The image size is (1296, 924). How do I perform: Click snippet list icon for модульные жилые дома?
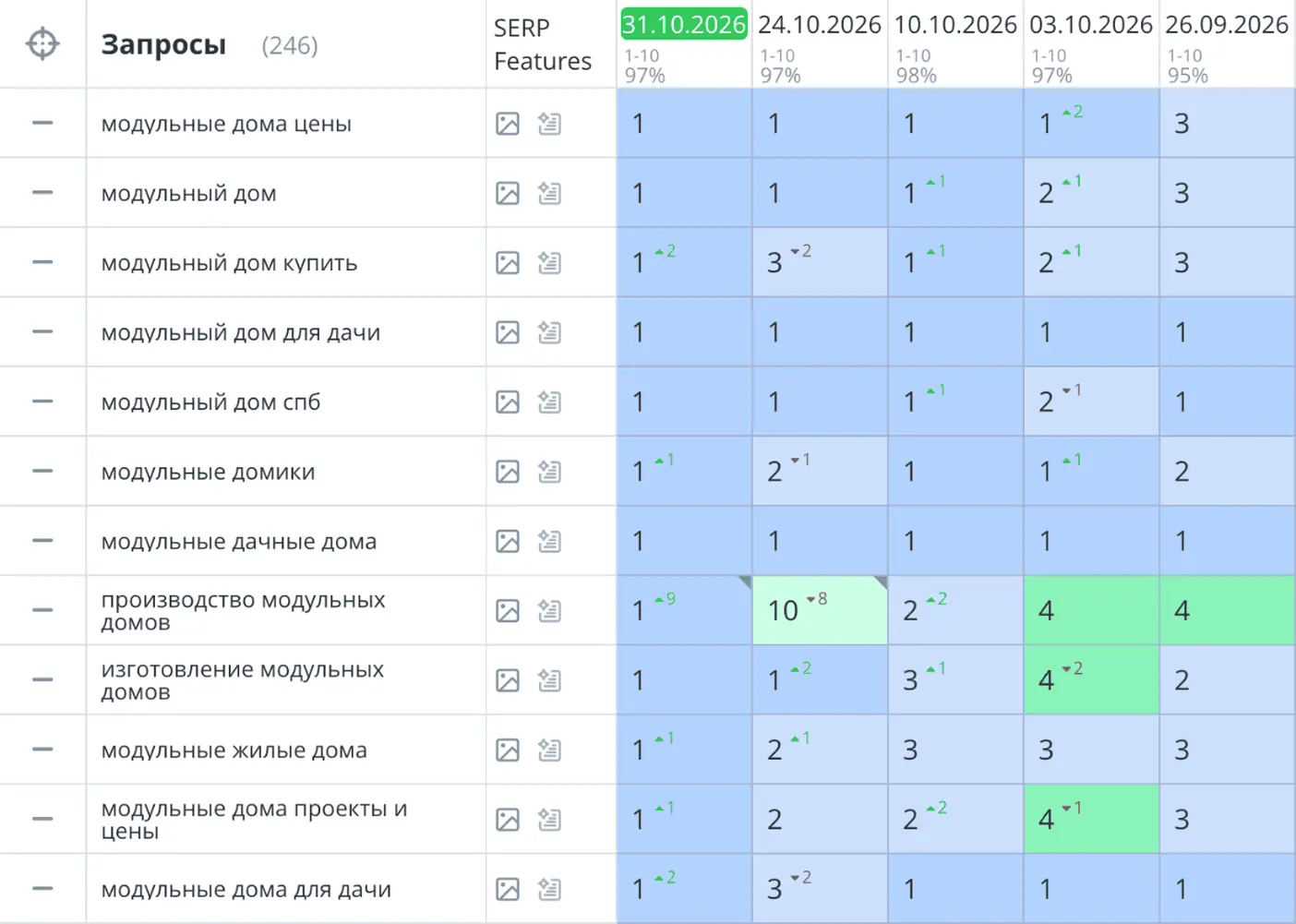click(x=549, y=750)
